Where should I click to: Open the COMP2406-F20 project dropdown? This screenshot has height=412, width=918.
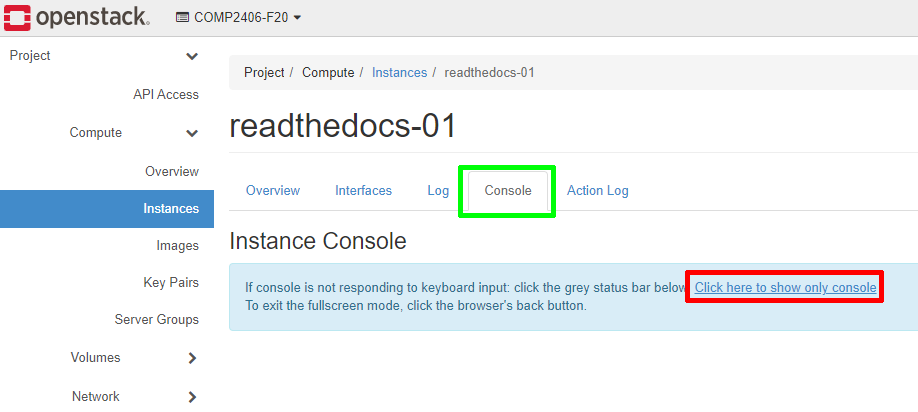pyautogui.click(x=240, y=18)
